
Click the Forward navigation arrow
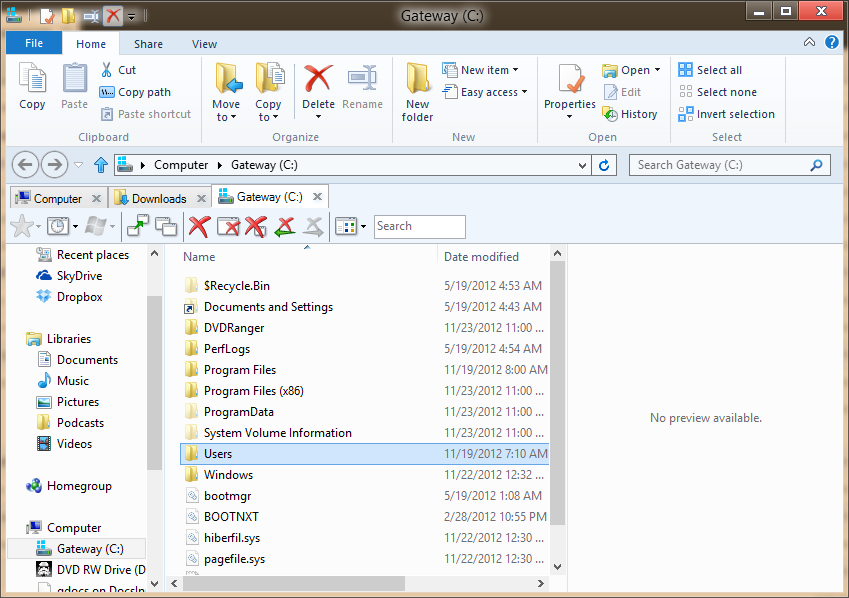(55, 165)
